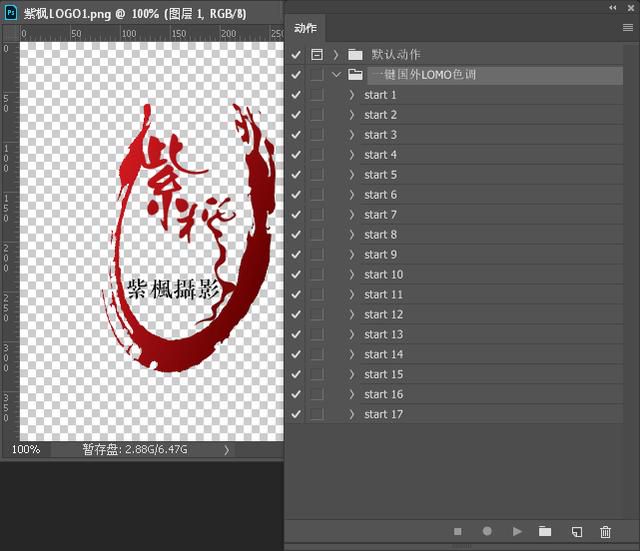The height and width of the screenshot is (551, 640).
Task: Click the 暂存盘: 2.88G/6.47G status text
Action: coord(135,450)
